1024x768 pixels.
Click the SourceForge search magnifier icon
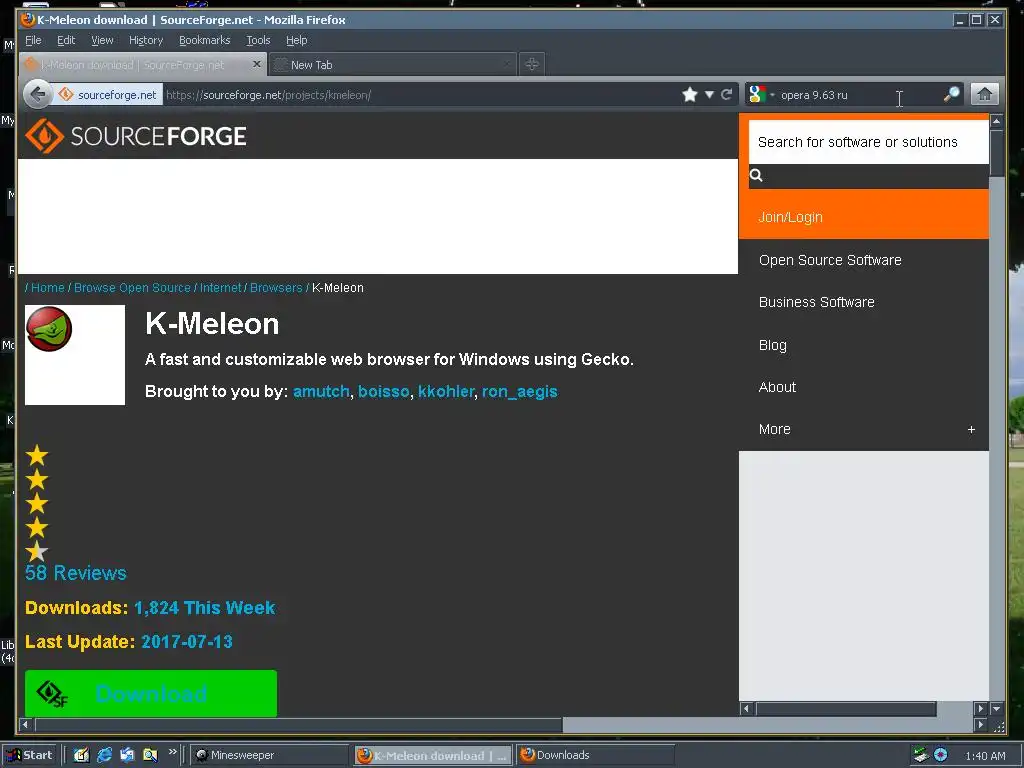coord(756,175)
